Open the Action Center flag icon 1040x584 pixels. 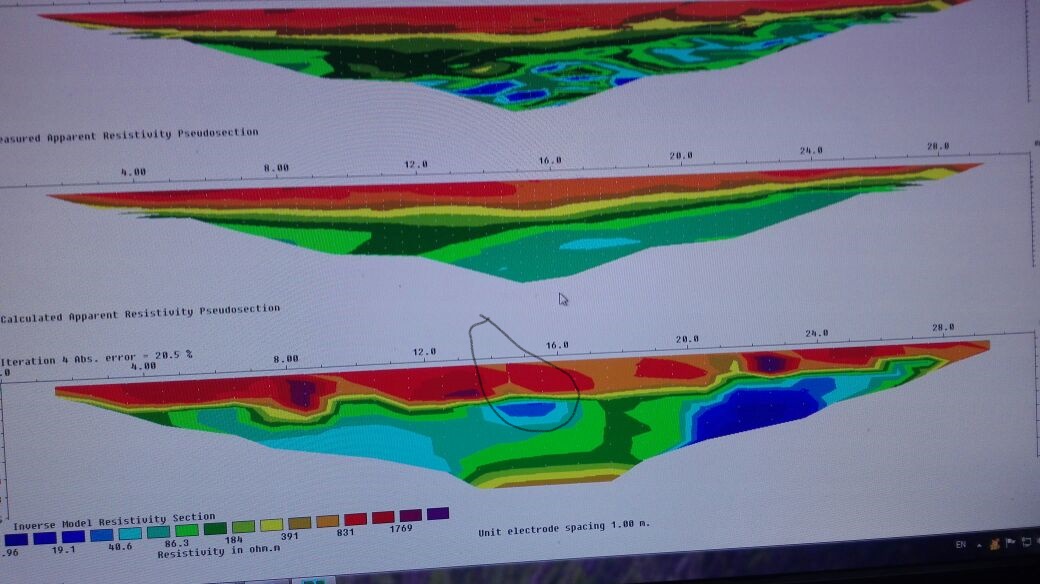1010,542
